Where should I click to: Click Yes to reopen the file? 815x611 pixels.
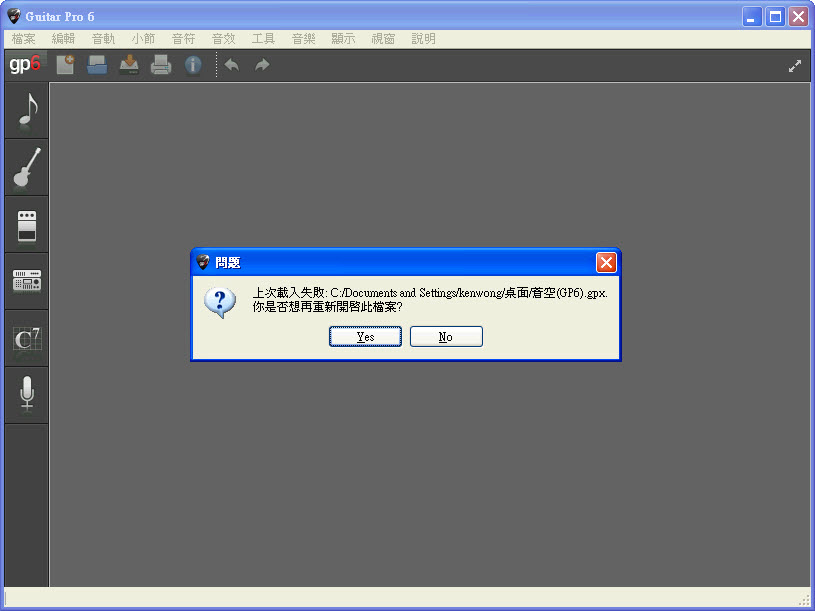point(365,337)
